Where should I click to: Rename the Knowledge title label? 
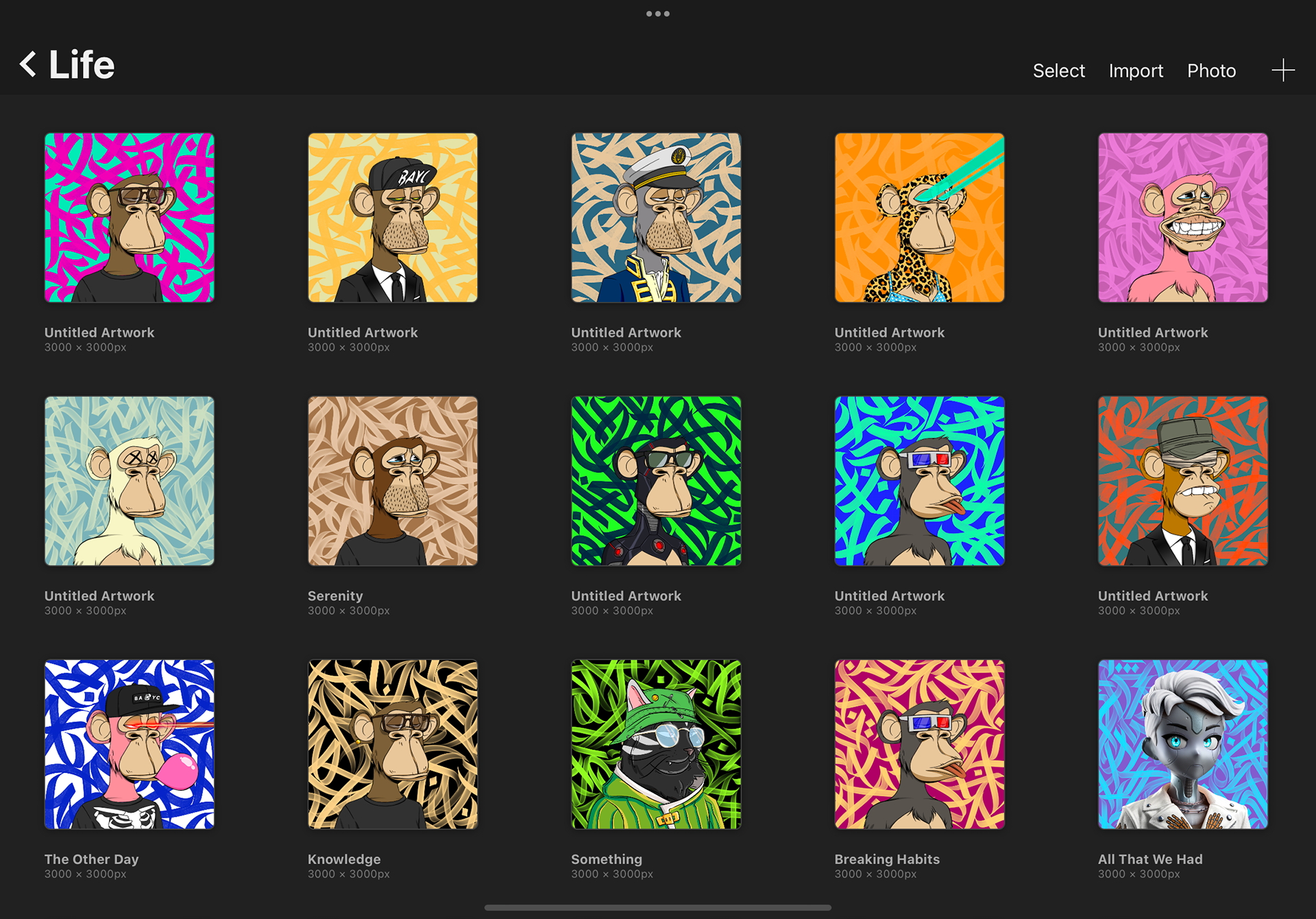[344, 859]
